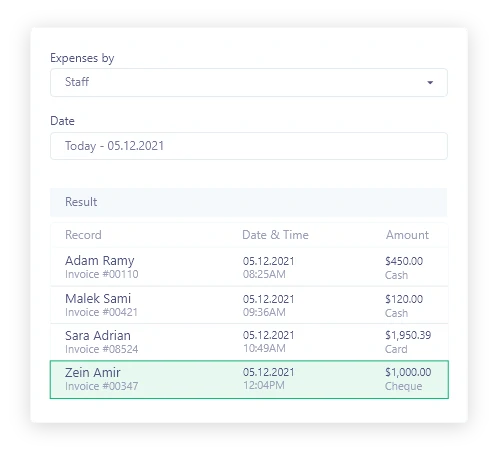498x456 pixels.
Task: Open Invoice #00421 link
Action: pos(101,312)
